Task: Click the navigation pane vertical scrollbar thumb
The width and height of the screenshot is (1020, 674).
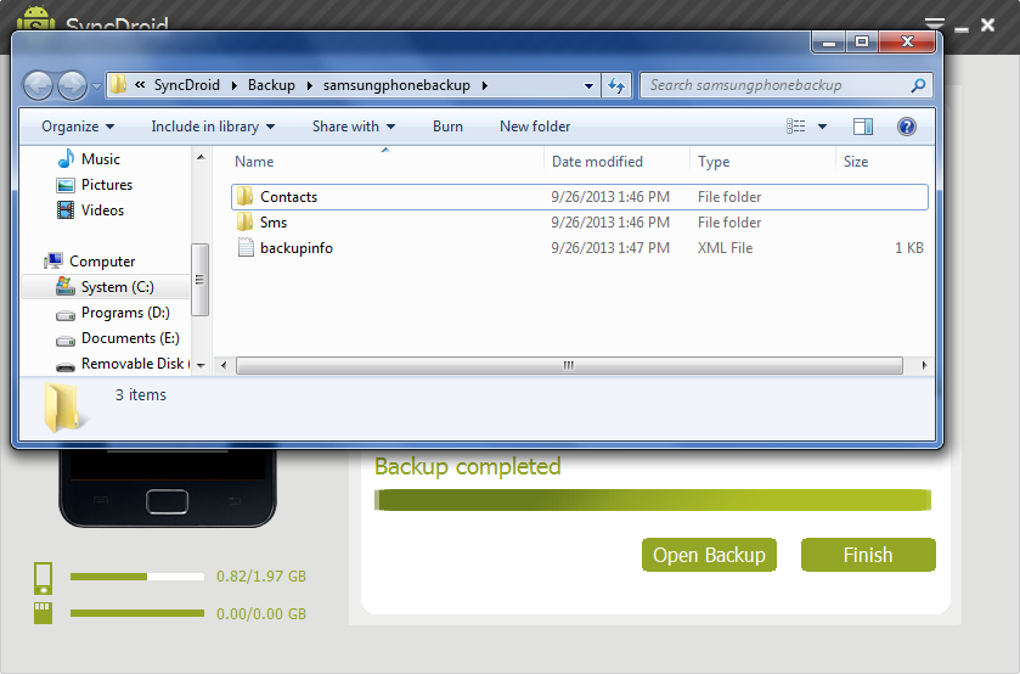Action: click(x=200, y=280)
